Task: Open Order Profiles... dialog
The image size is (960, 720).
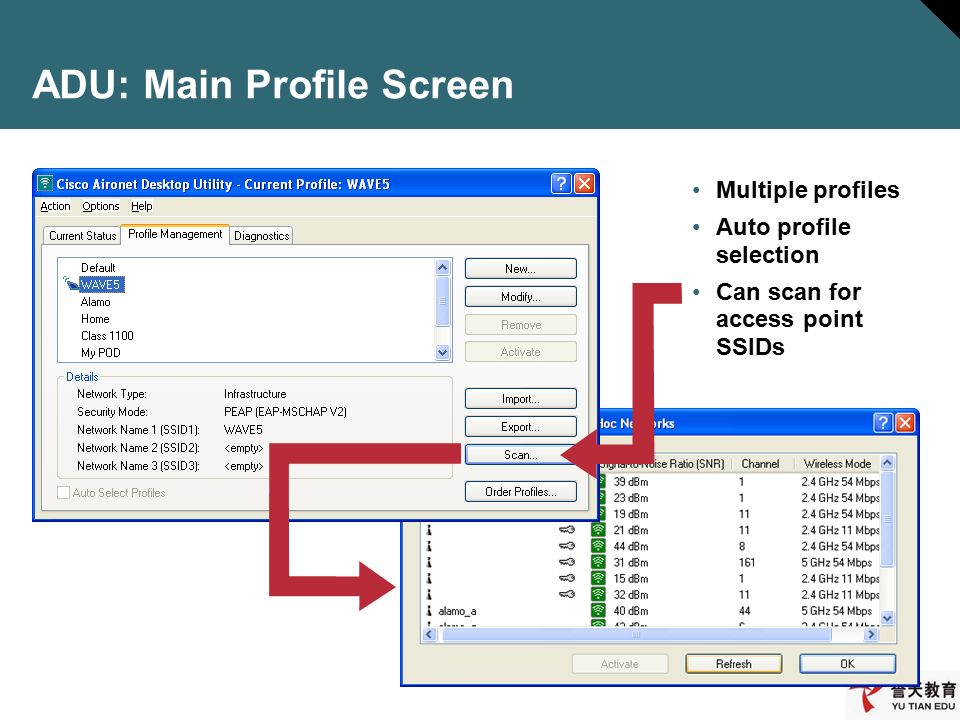Action: (520, 492)
